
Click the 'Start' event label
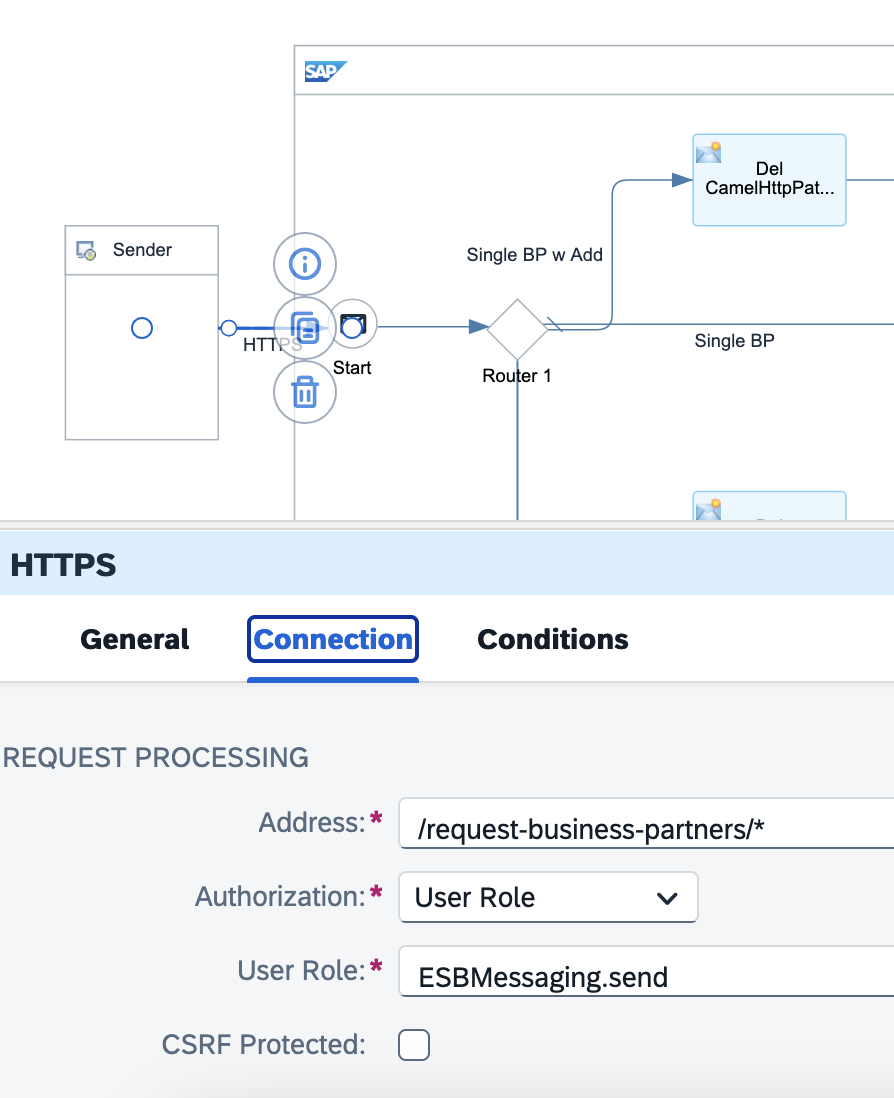[x=352, y=368]
